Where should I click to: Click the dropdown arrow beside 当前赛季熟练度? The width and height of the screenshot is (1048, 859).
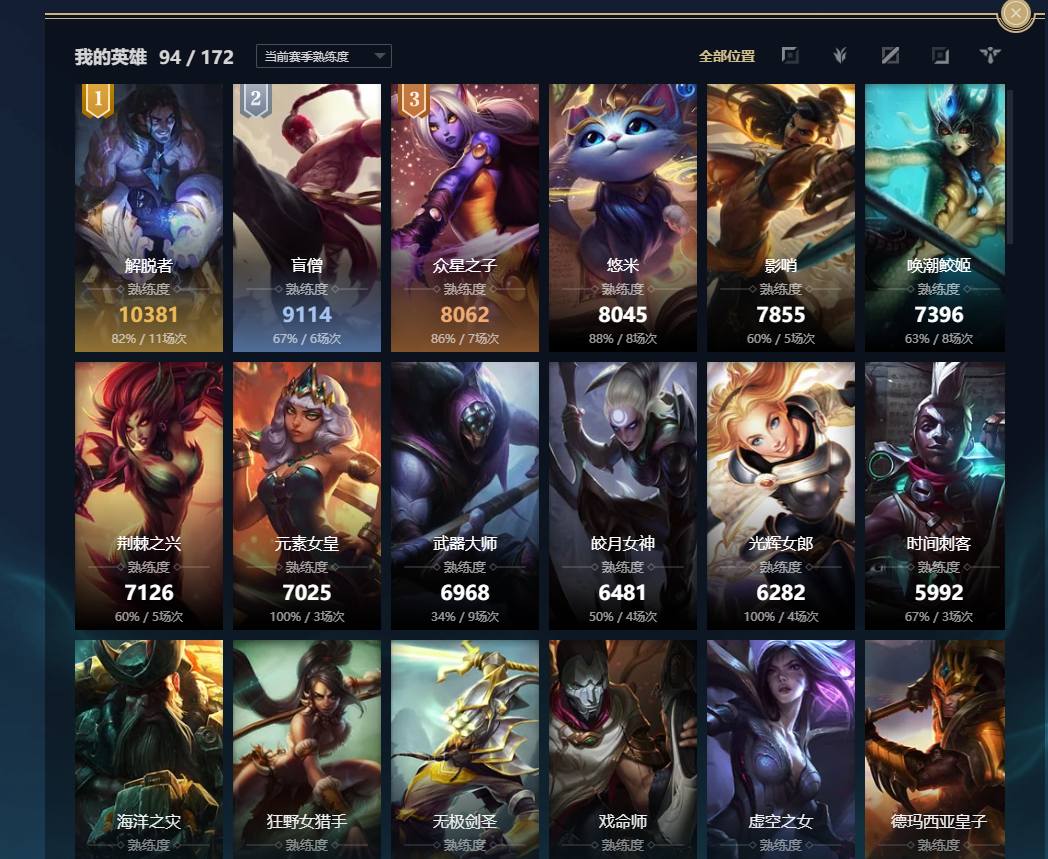[380, 56]
